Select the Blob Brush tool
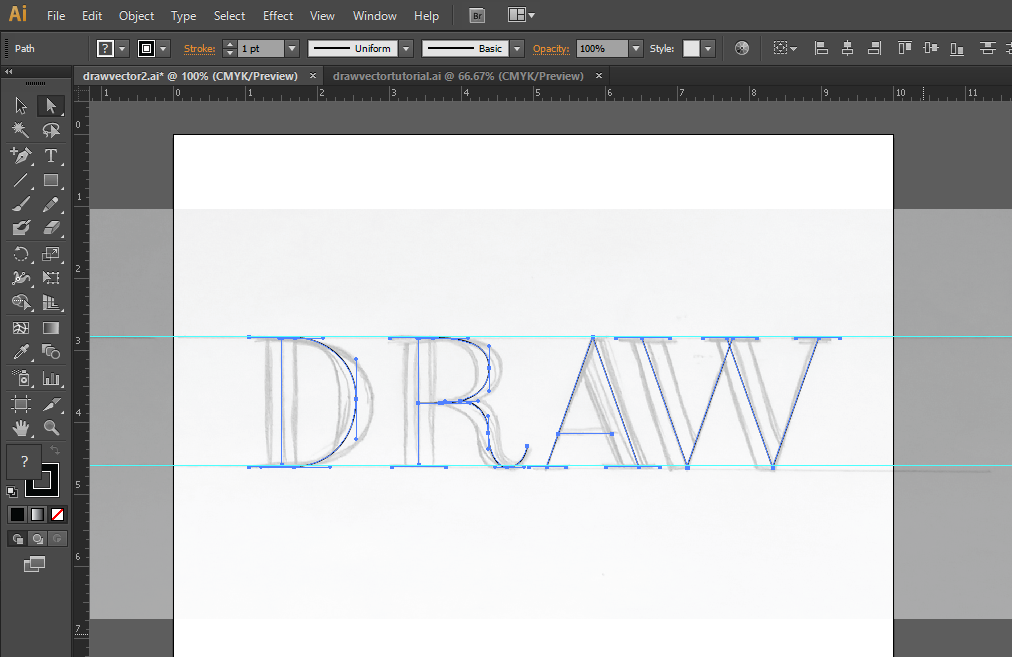This screenshot has width=1012, height=657. (21, 228)
